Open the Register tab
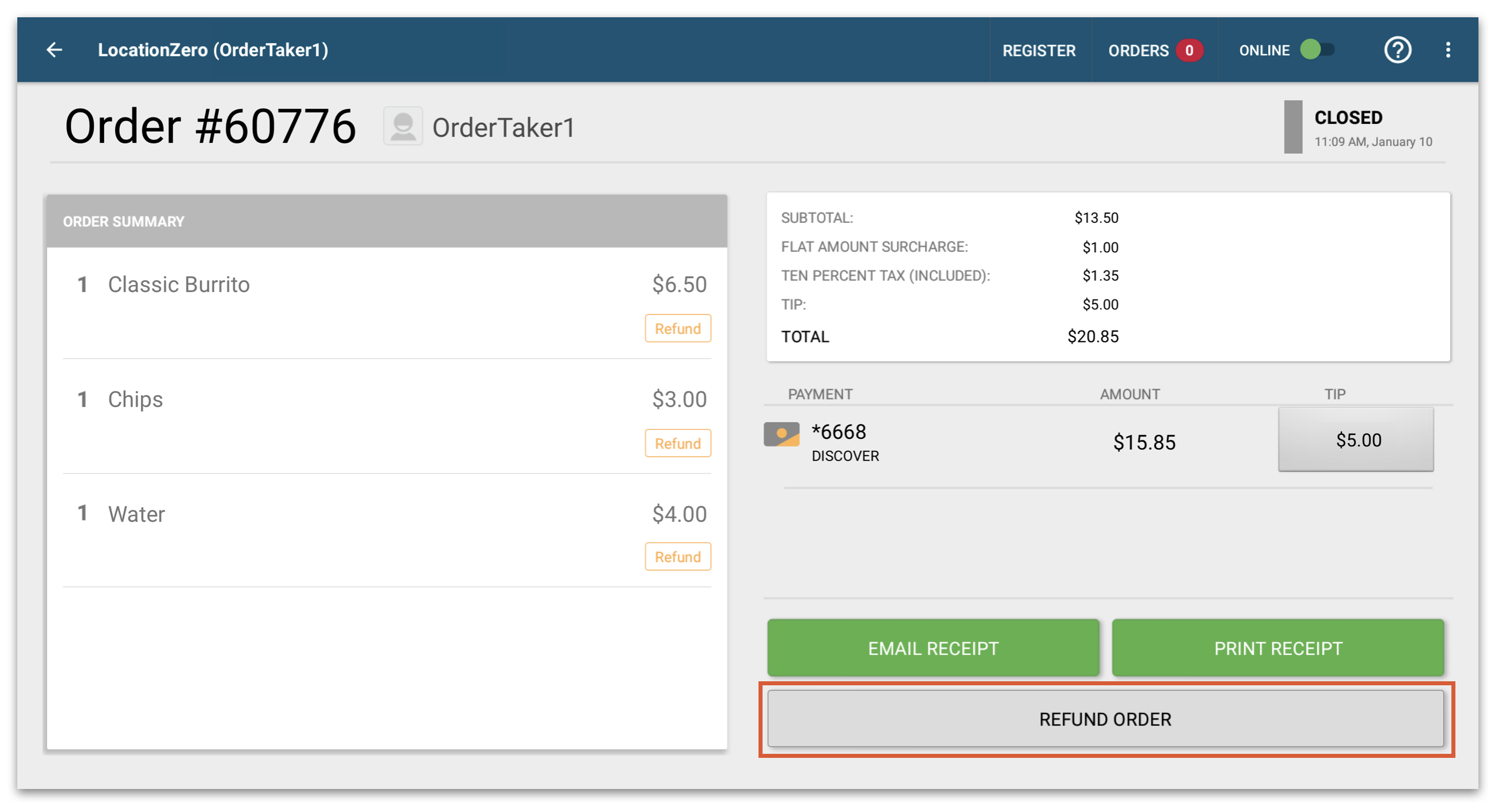The height and width of the screenshot is (812, 1494). [1039, 51]
